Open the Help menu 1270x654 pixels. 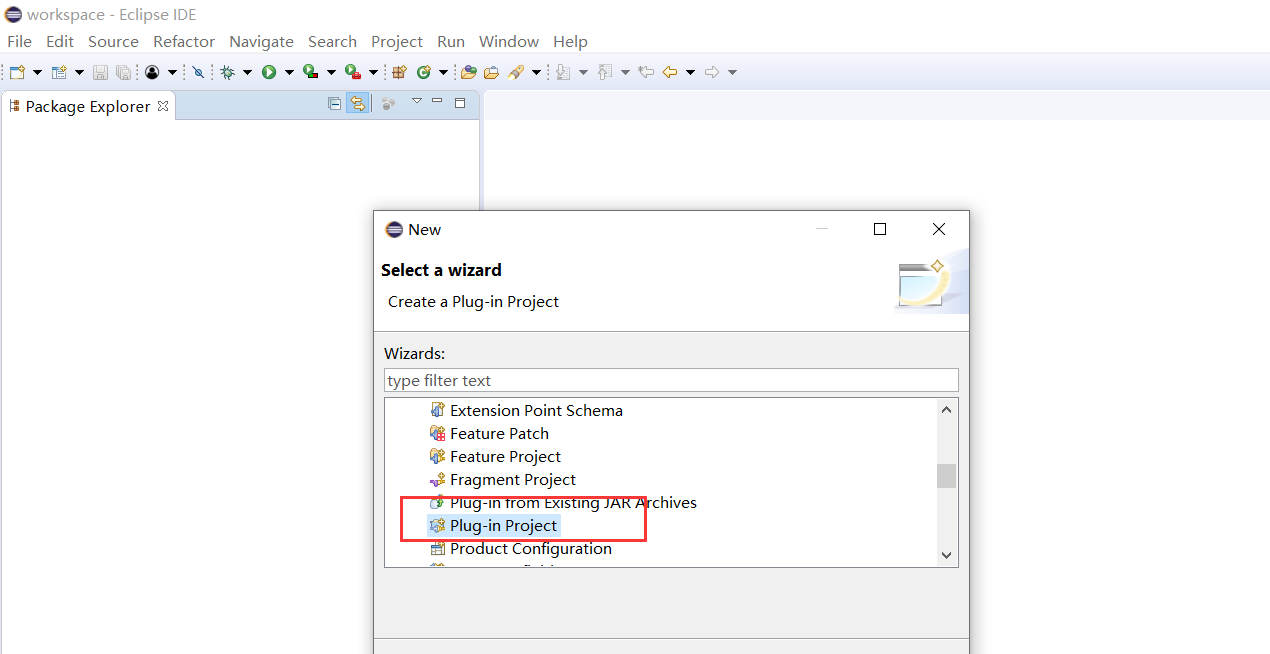pyautogui.click(x=570, y=41)
